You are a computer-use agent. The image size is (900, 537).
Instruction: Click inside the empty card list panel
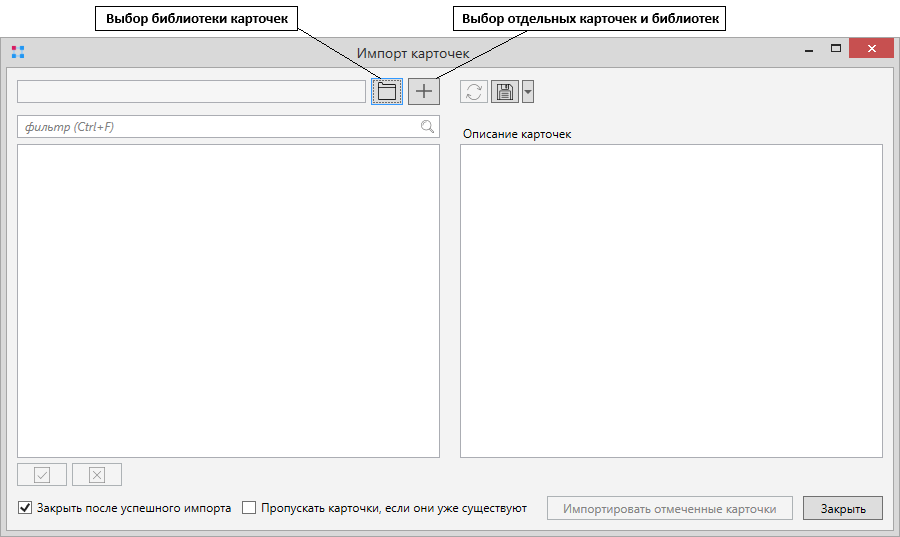pyautogui.click(x=228, y=300)
